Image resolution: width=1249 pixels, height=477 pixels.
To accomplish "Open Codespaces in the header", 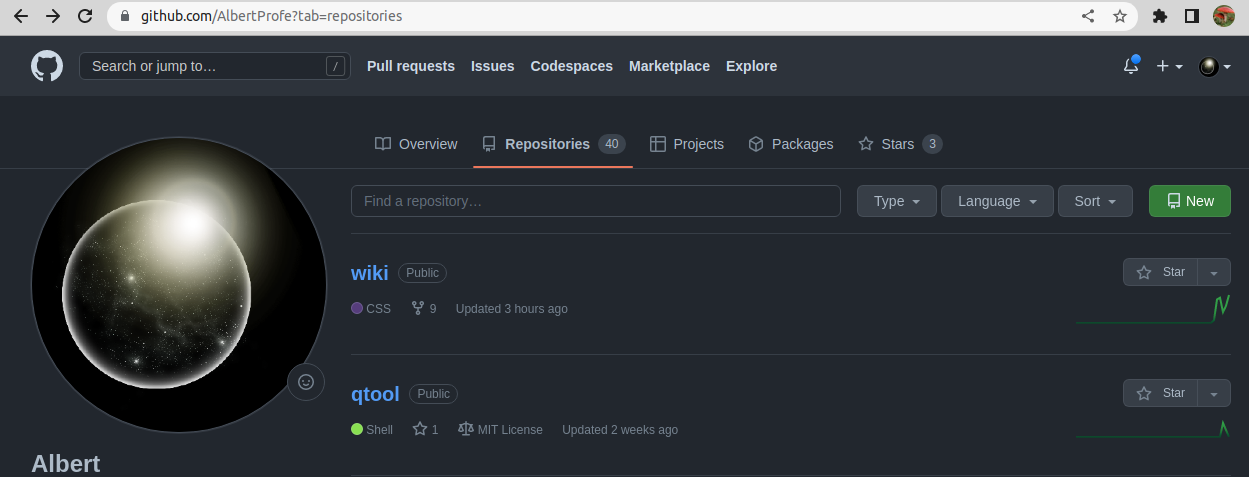I will [571, 66].
